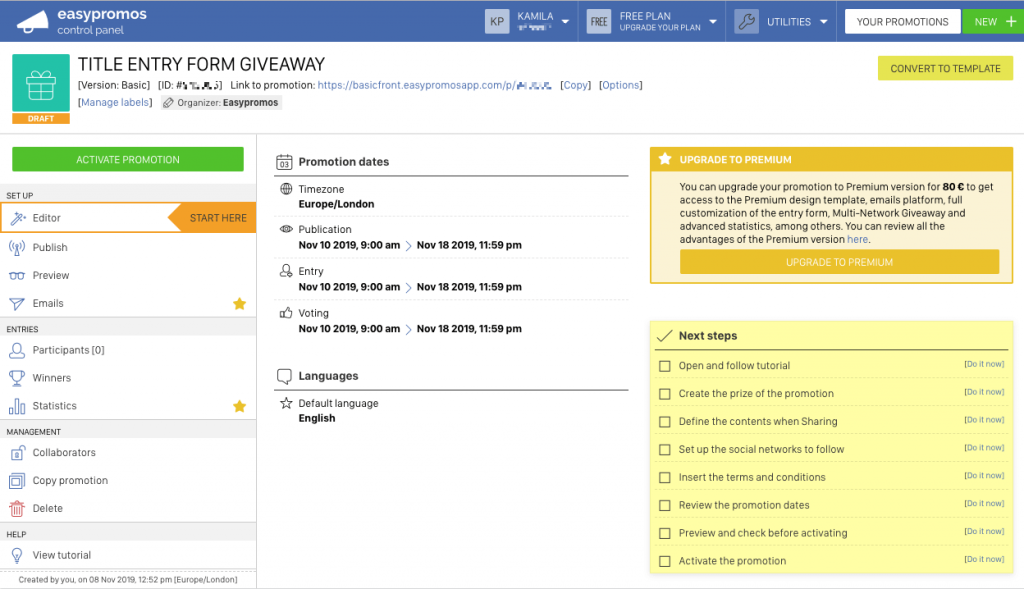Click the plus icon on the NEW button
This screenshot has height=589, width=1024.
click(x=1011, y=22)
